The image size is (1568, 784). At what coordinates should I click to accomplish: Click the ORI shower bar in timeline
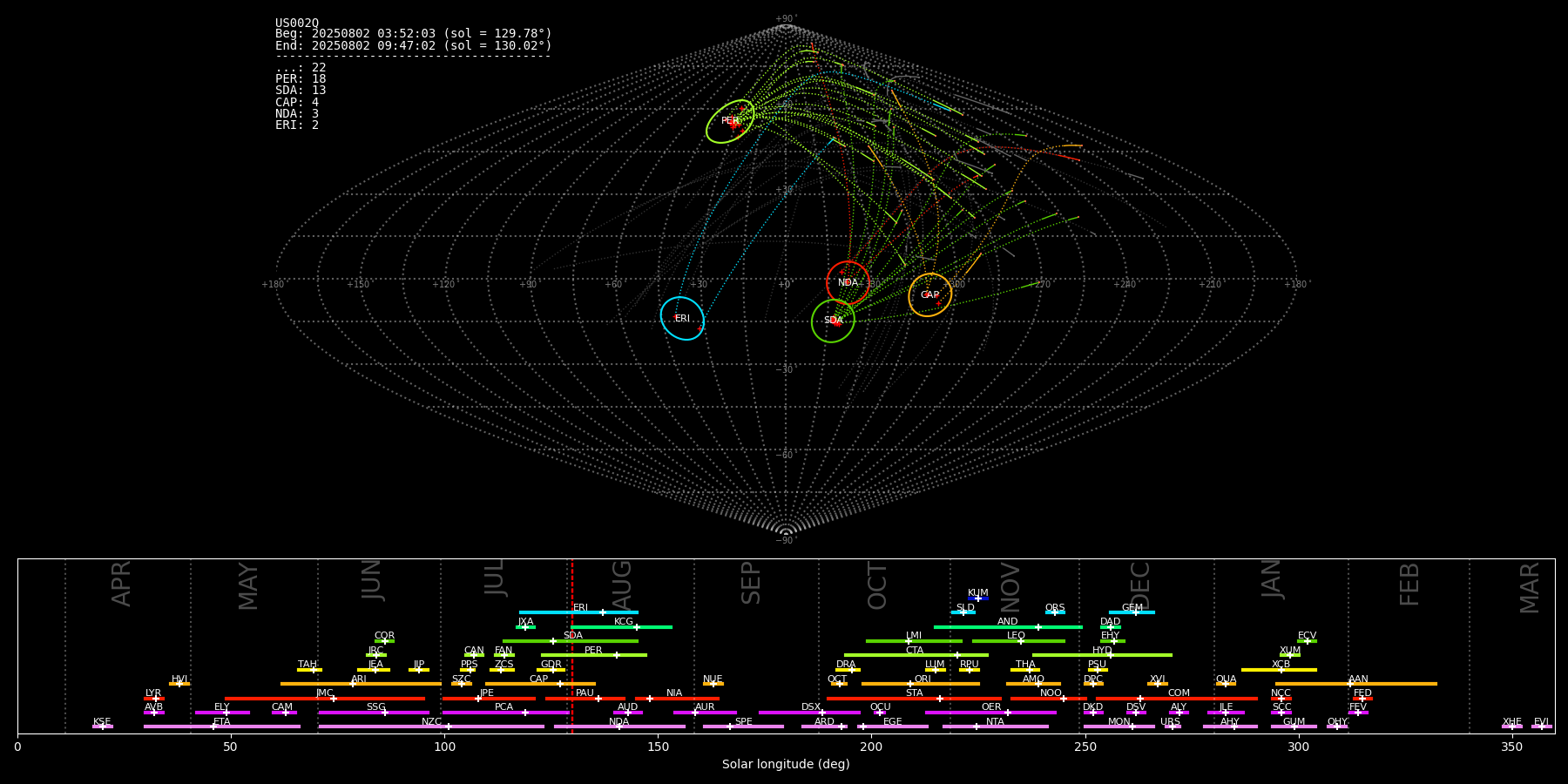(x=921, y=684)
